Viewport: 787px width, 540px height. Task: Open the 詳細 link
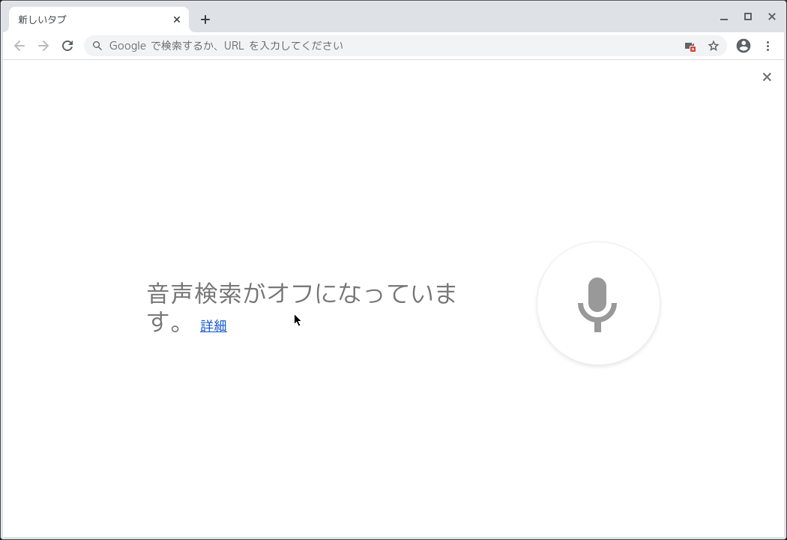coord(213,326)
